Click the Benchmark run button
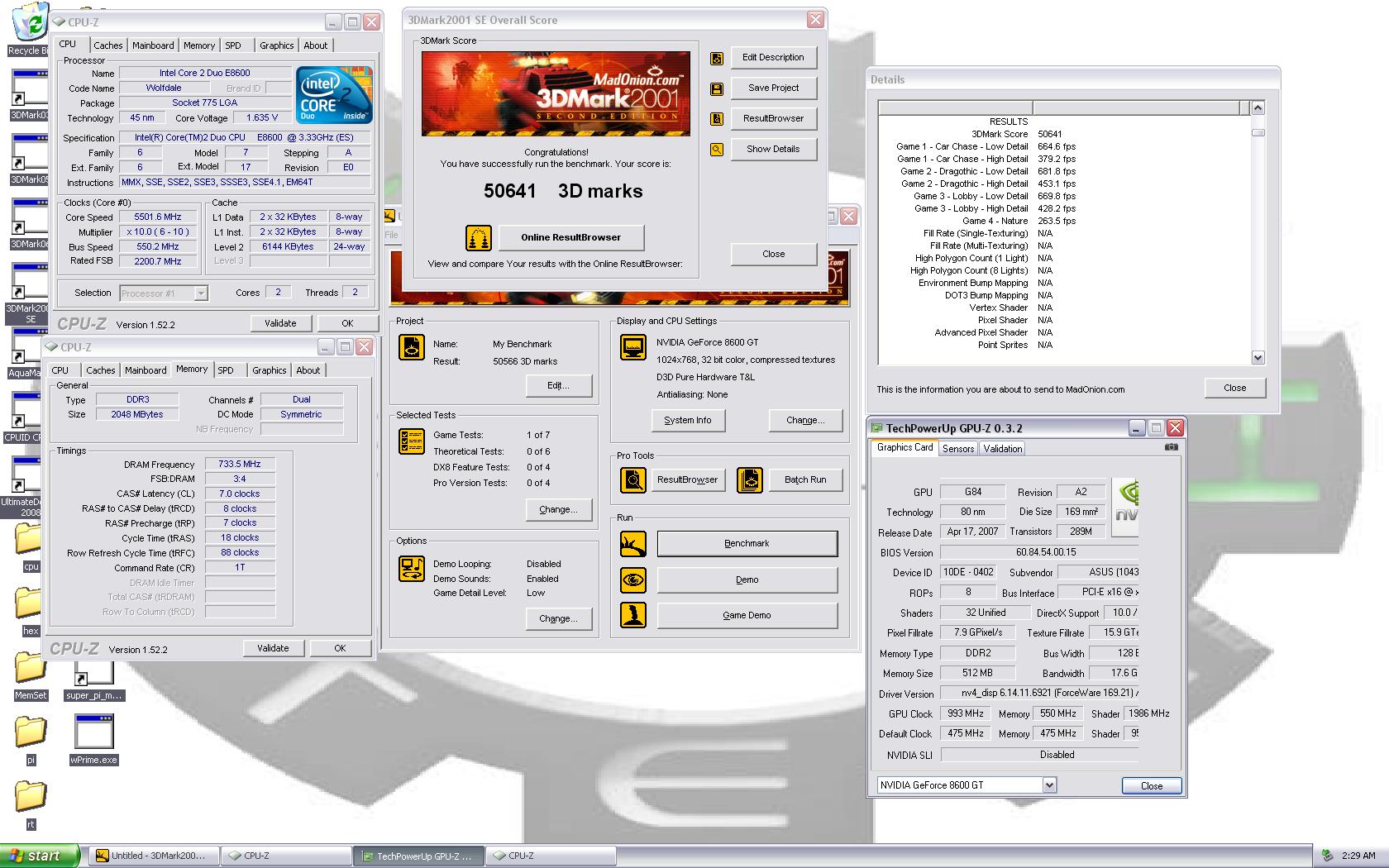The height and width of the screenshot is (868, 1389). tap(747, 544)
